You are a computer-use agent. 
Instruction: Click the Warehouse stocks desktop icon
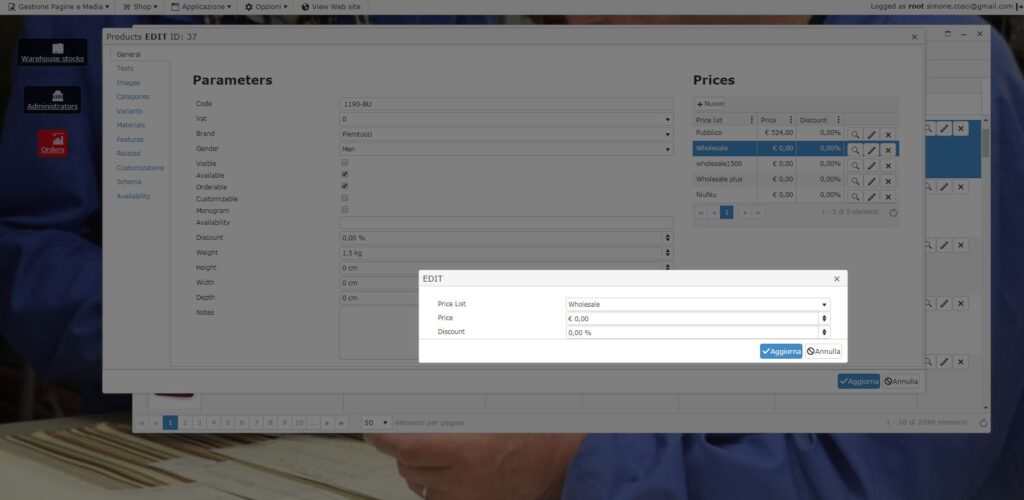coord(52,52)
